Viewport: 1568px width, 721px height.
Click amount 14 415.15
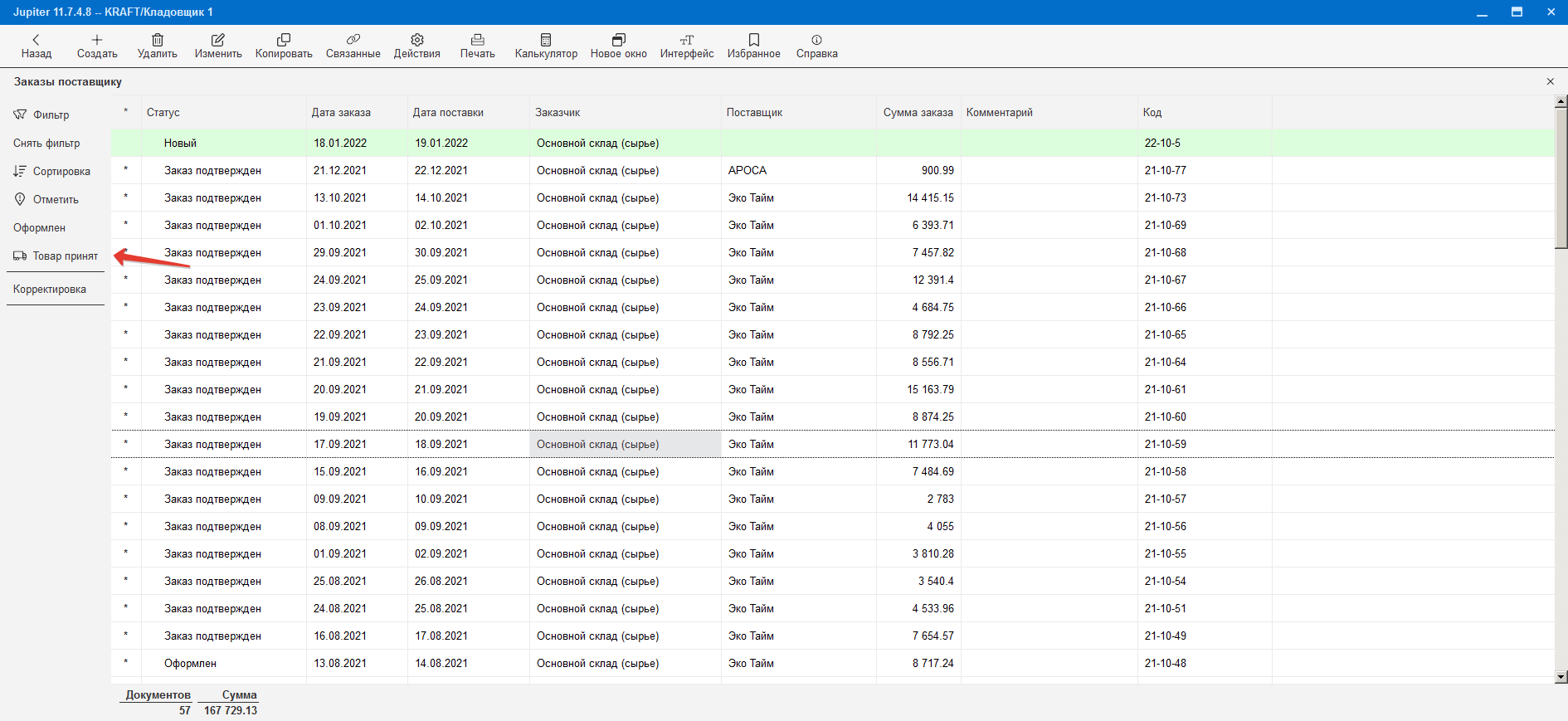(930, 197)
